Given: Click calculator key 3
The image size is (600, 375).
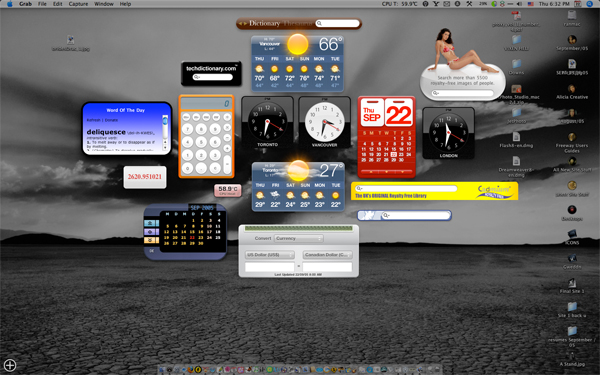Looking at the screenshot, I should coord(215,155).
